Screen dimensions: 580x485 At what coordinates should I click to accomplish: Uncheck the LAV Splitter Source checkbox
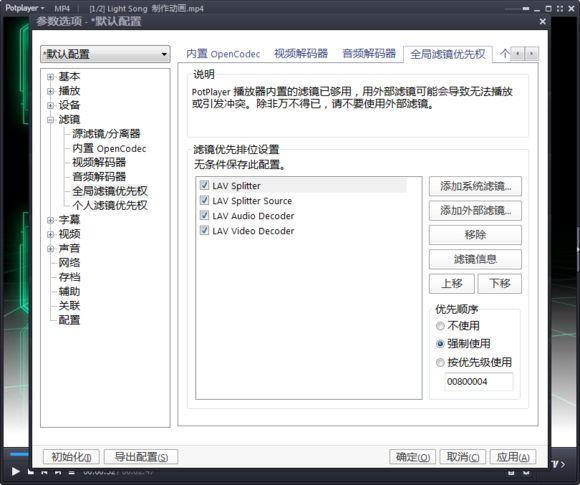coord(204,201)
